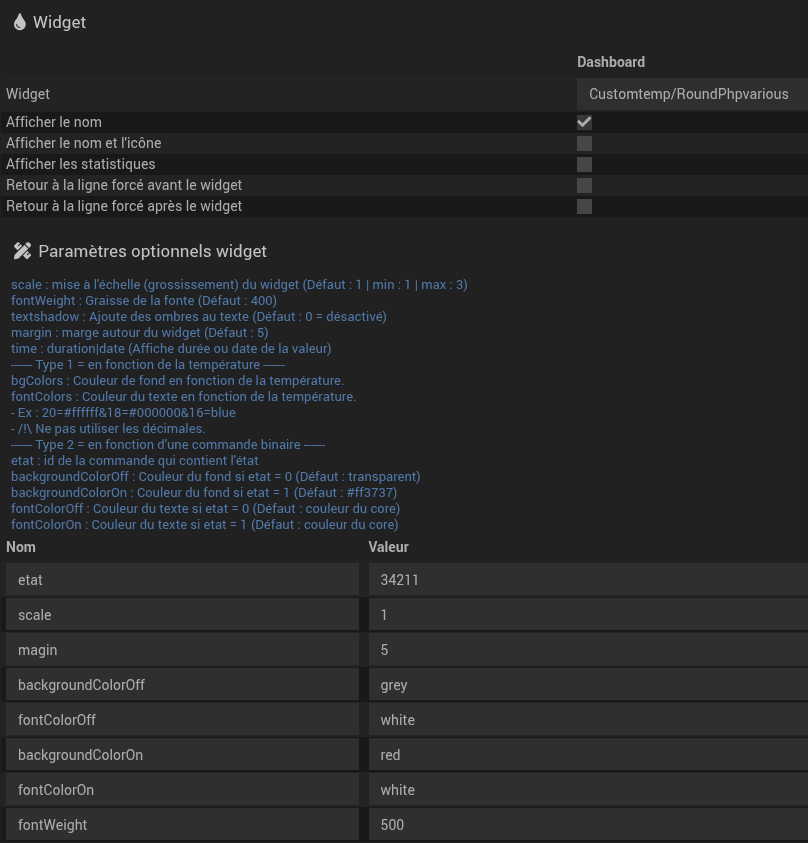808x843 pixels.
Task: Uncheck the Afficher le nom checkbox
Action: [x=585, y=122]
